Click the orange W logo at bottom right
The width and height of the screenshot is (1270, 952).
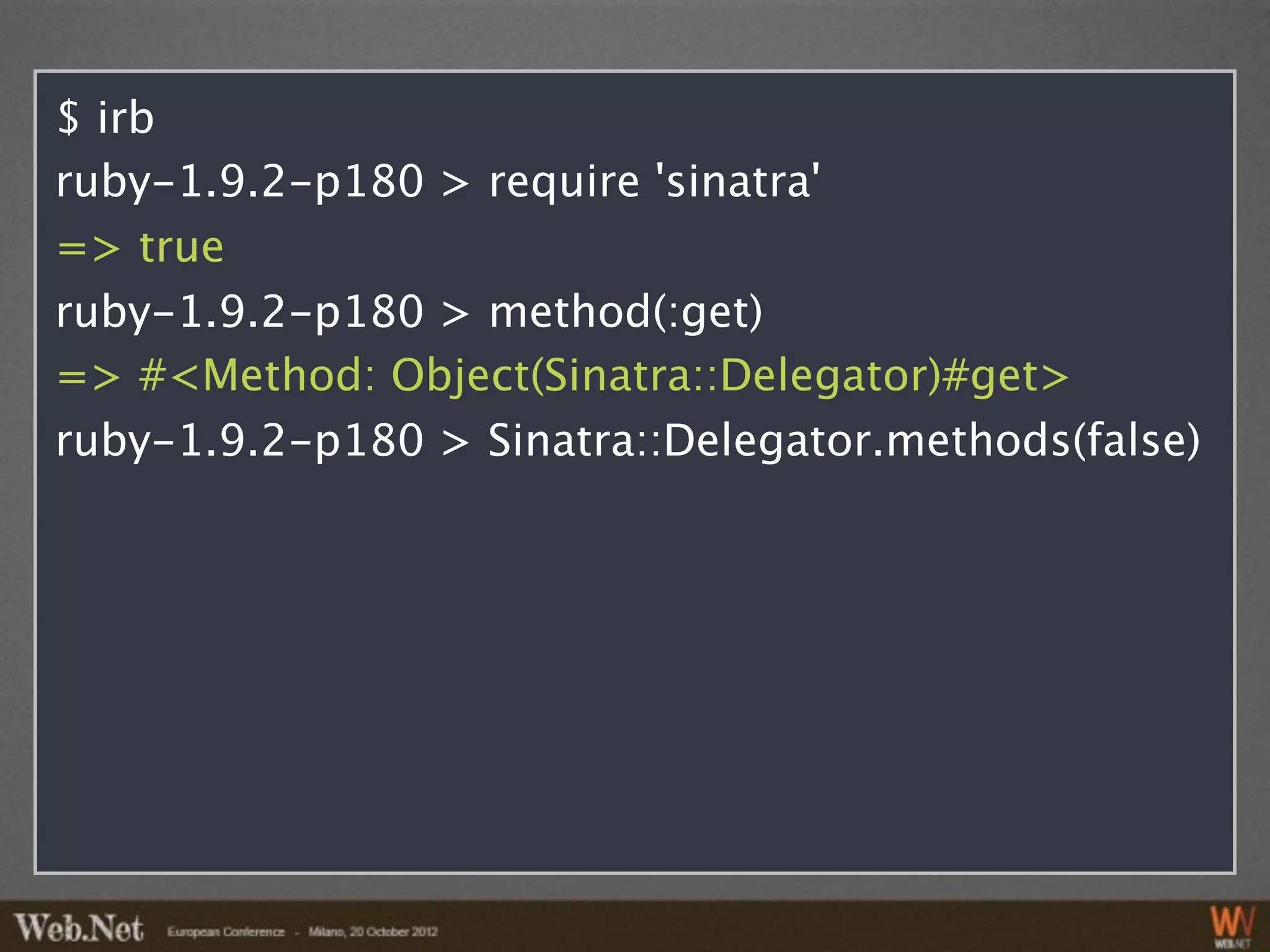click(x=1232, y=927)
